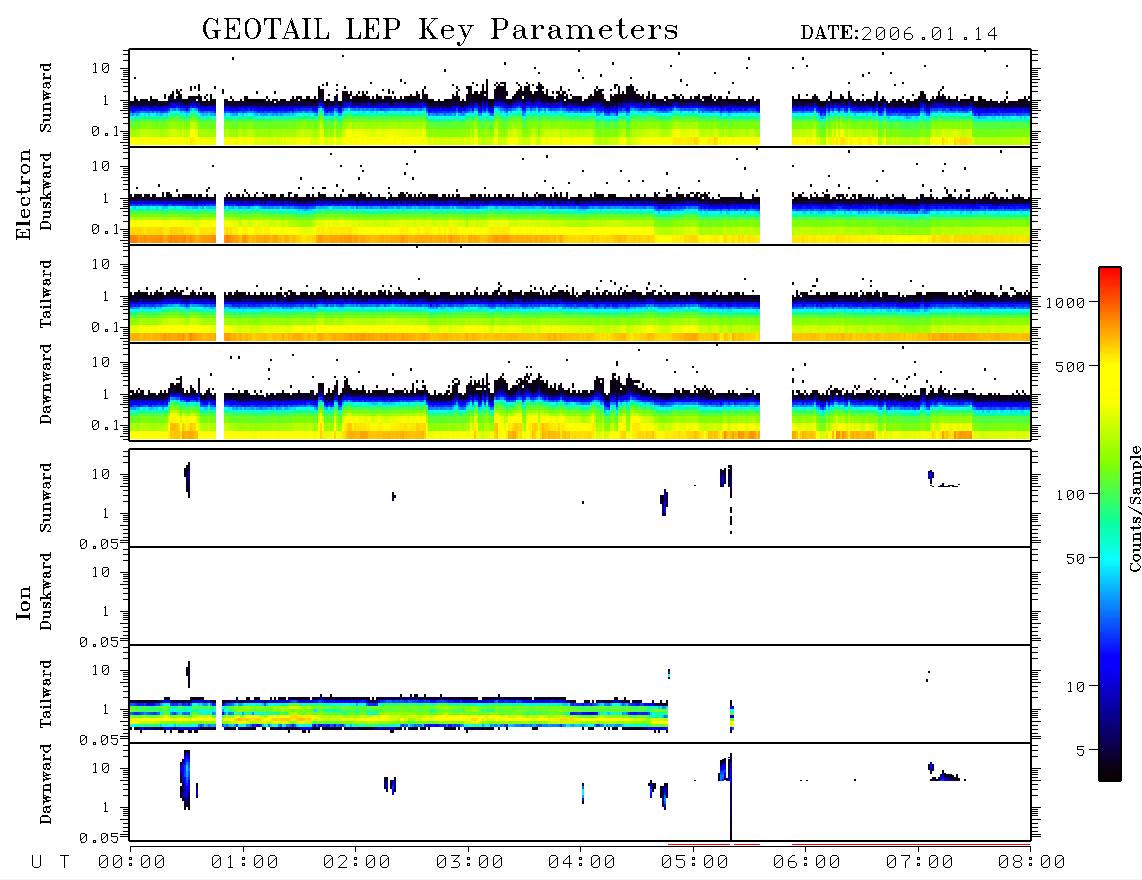Click the 50 color bar tick label
The height and width of the screenshot is (880, 1142).
1075,559
